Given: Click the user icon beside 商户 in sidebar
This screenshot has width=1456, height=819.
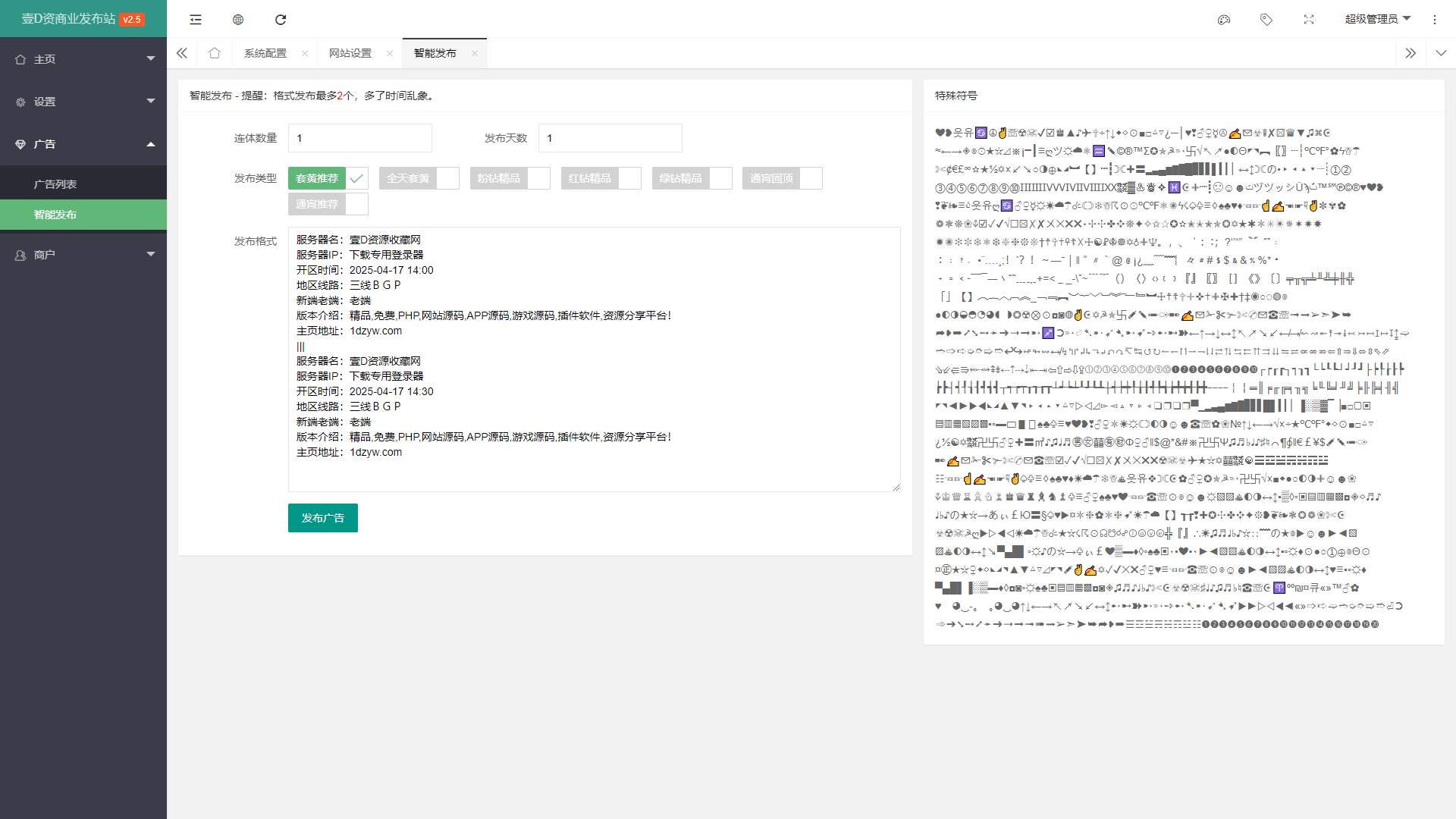Looking at the screenshot, I should pyautogui.click(x=20, y=255).
